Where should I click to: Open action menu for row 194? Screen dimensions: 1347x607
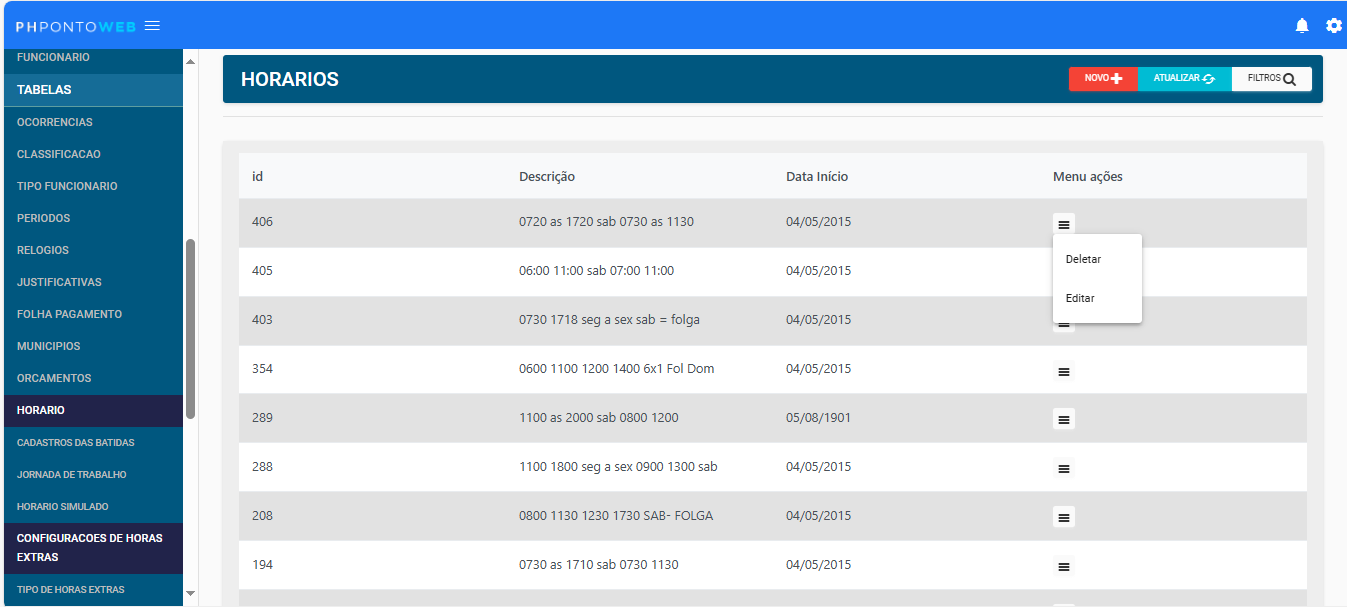[x=1064, y=567]
